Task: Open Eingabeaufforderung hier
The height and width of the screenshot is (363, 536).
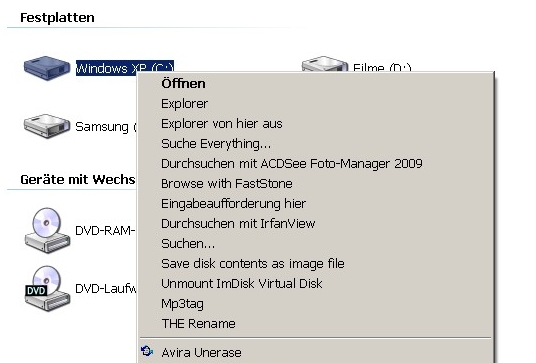Action: click(317, 204)
